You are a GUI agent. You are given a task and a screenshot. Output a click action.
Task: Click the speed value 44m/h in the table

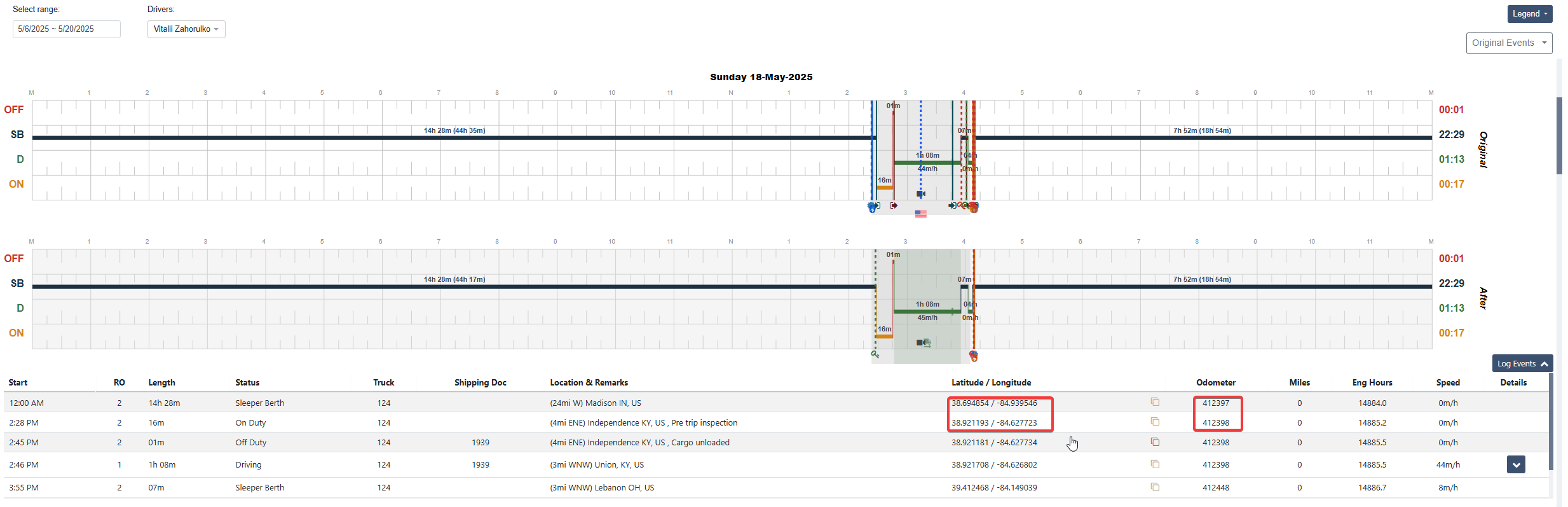pyautogui.click(x=1448, y=464)
